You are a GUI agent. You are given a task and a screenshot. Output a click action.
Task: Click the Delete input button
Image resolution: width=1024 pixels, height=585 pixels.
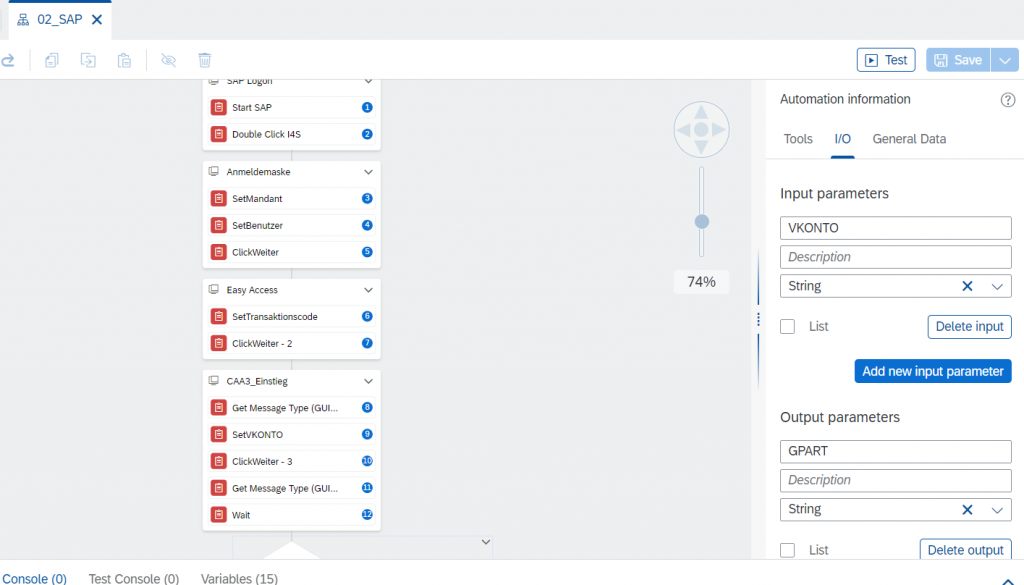tap(969, 326)
